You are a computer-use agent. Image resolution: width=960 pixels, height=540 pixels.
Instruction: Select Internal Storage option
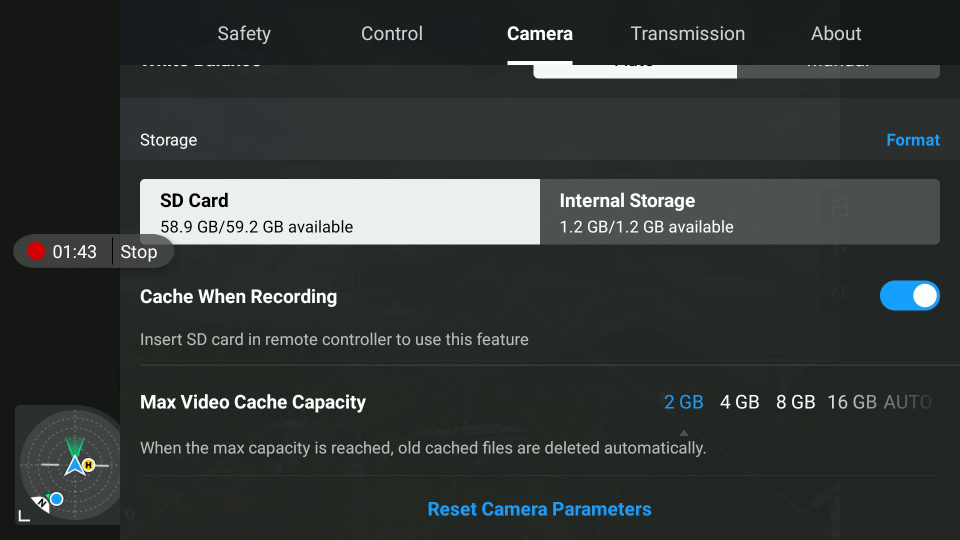740,212
